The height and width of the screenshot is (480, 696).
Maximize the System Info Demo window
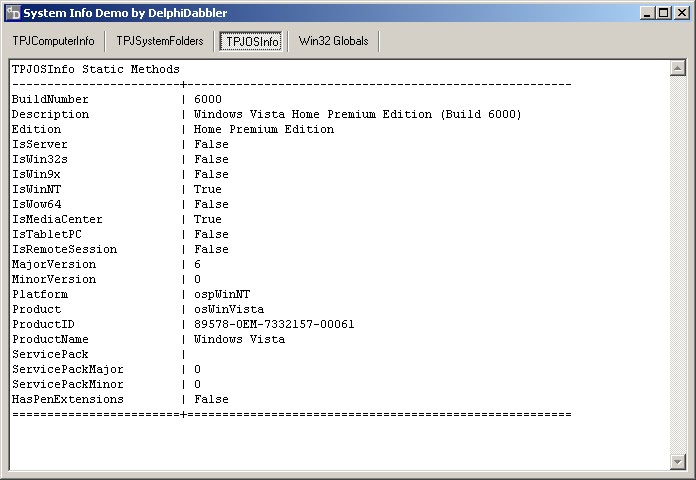[x=664, y=13]
